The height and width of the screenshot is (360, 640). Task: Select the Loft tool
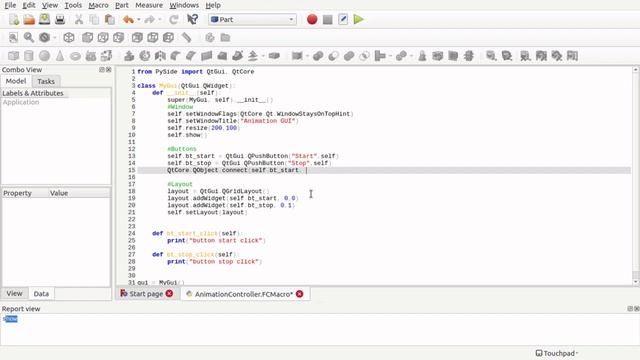(222, 56)
